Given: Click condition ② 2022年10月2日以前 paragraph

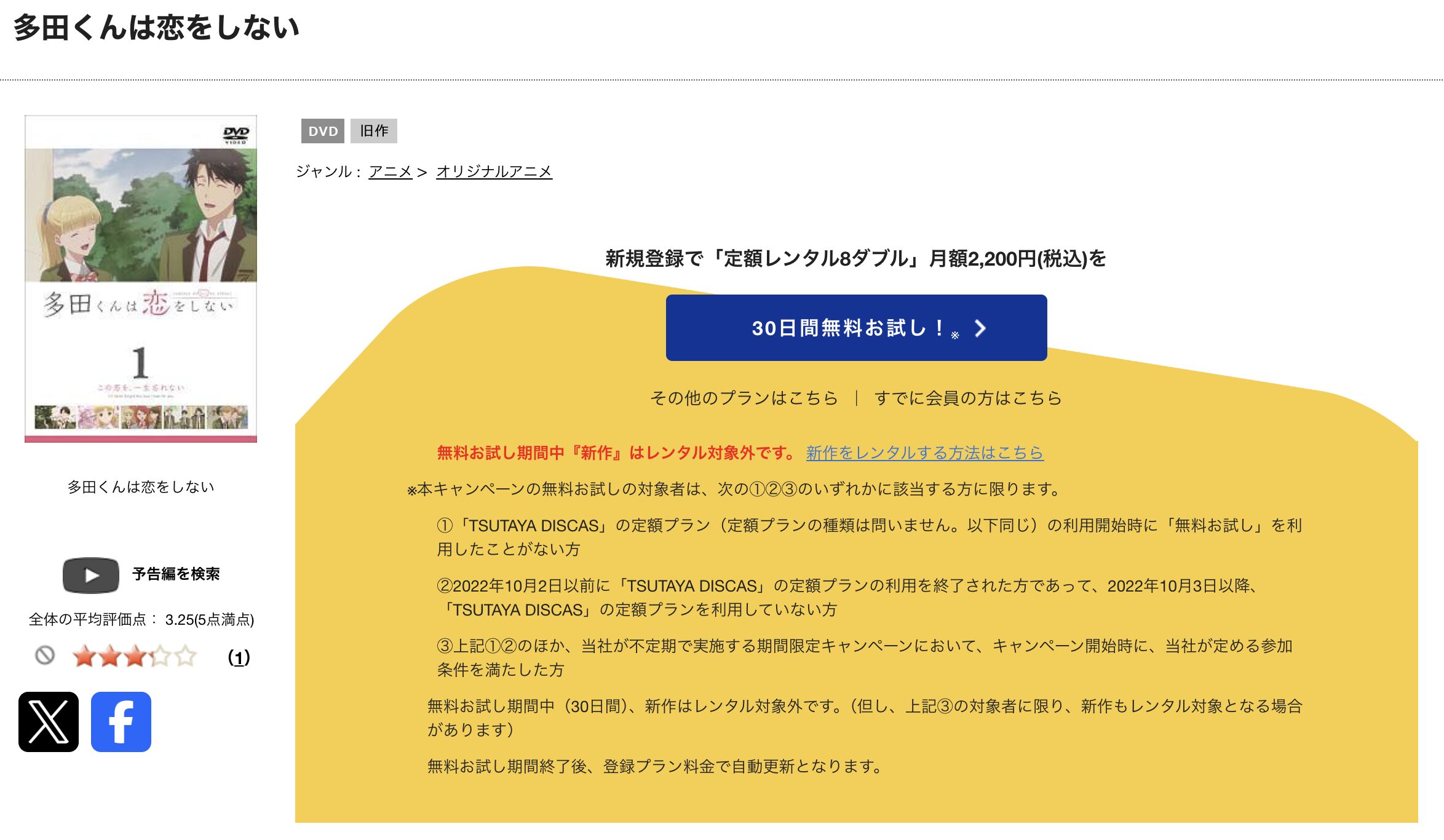Looking at the screenshot, I should [x=849, y=598].
